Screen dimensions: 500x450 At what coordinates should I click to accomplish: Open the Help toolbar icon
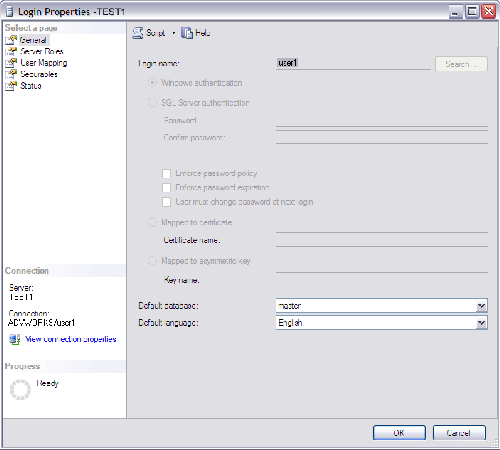187,33
